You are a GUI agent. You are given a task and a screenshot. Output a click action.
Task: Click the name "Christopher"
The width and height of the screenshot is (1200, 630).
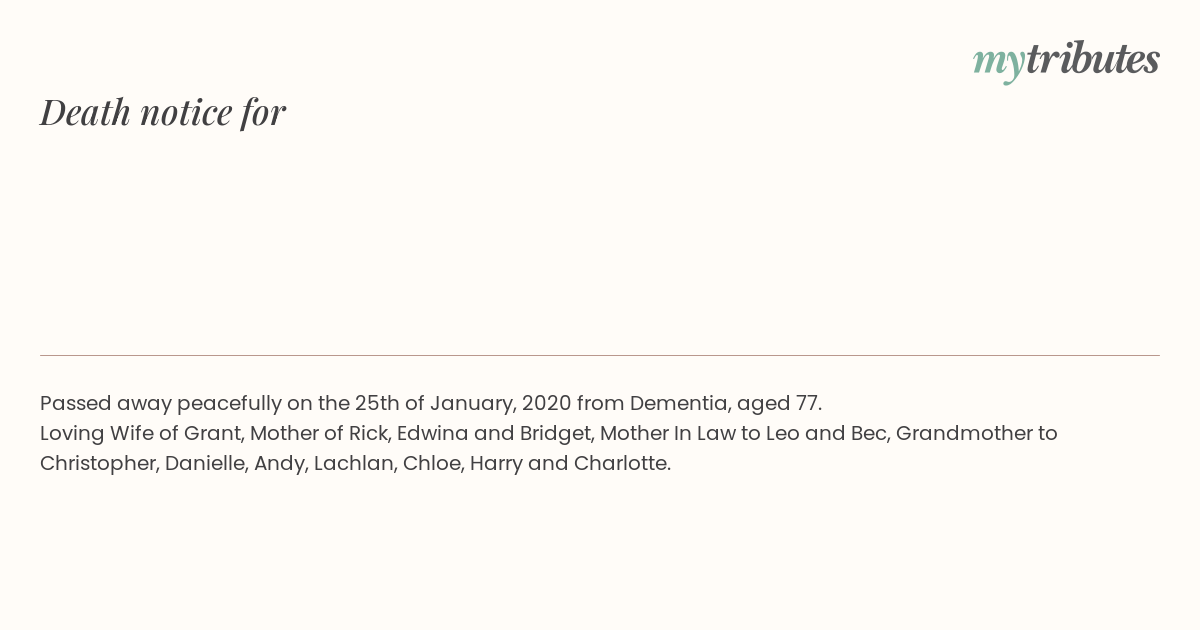pyautogui.click(x=97, y=464)
